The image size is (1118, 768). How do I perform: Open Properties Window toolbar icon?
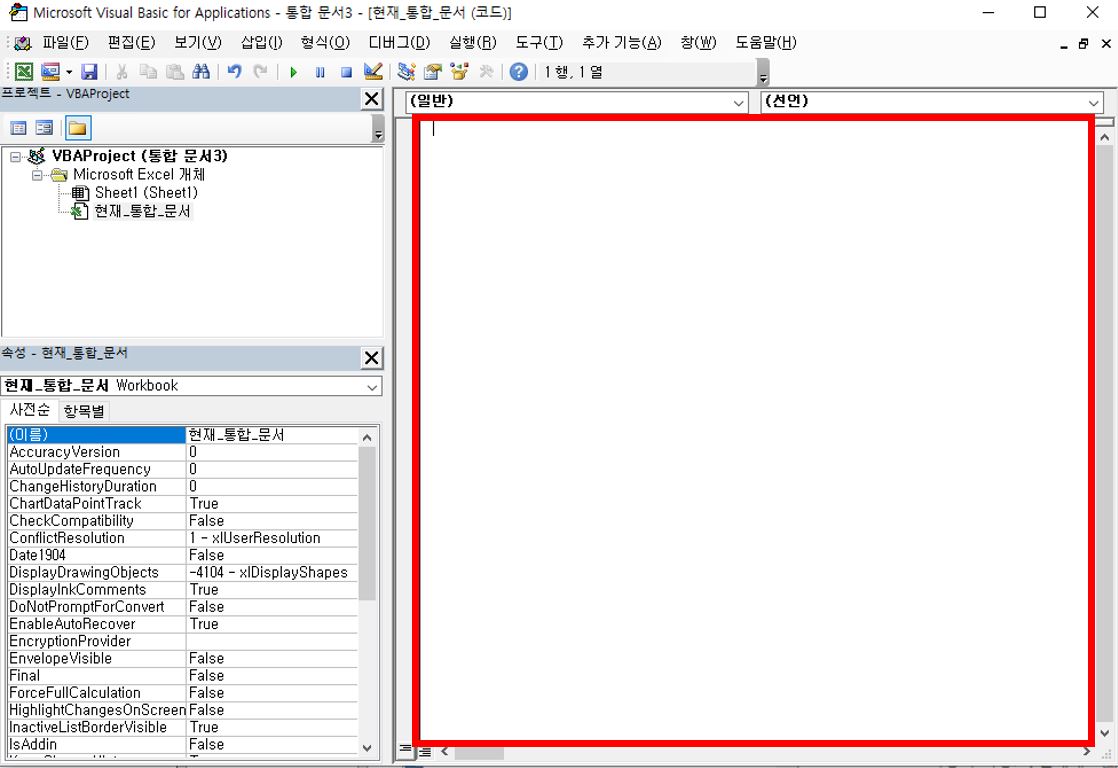pyautogui.click(x=433, y=71)
